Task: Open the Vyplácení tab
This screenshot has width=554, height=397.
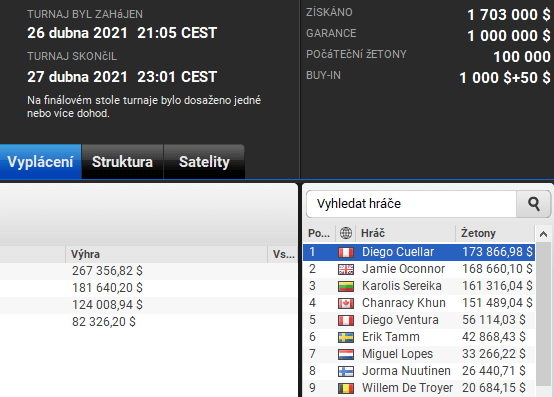Action: (x=40, y=161)
